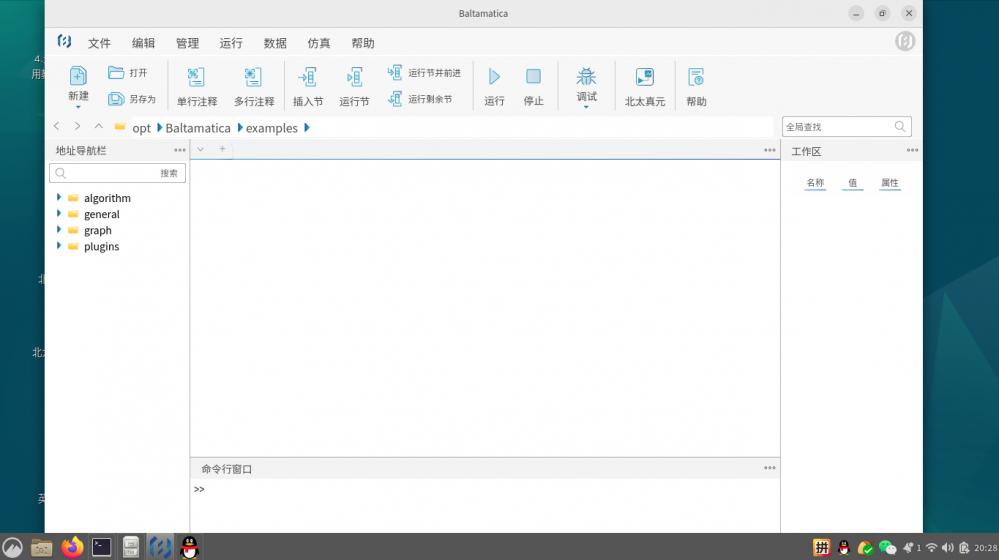Click the 新建 (New) file icon
The width and height of the screenshot is (999, 560).
(78, 76)
